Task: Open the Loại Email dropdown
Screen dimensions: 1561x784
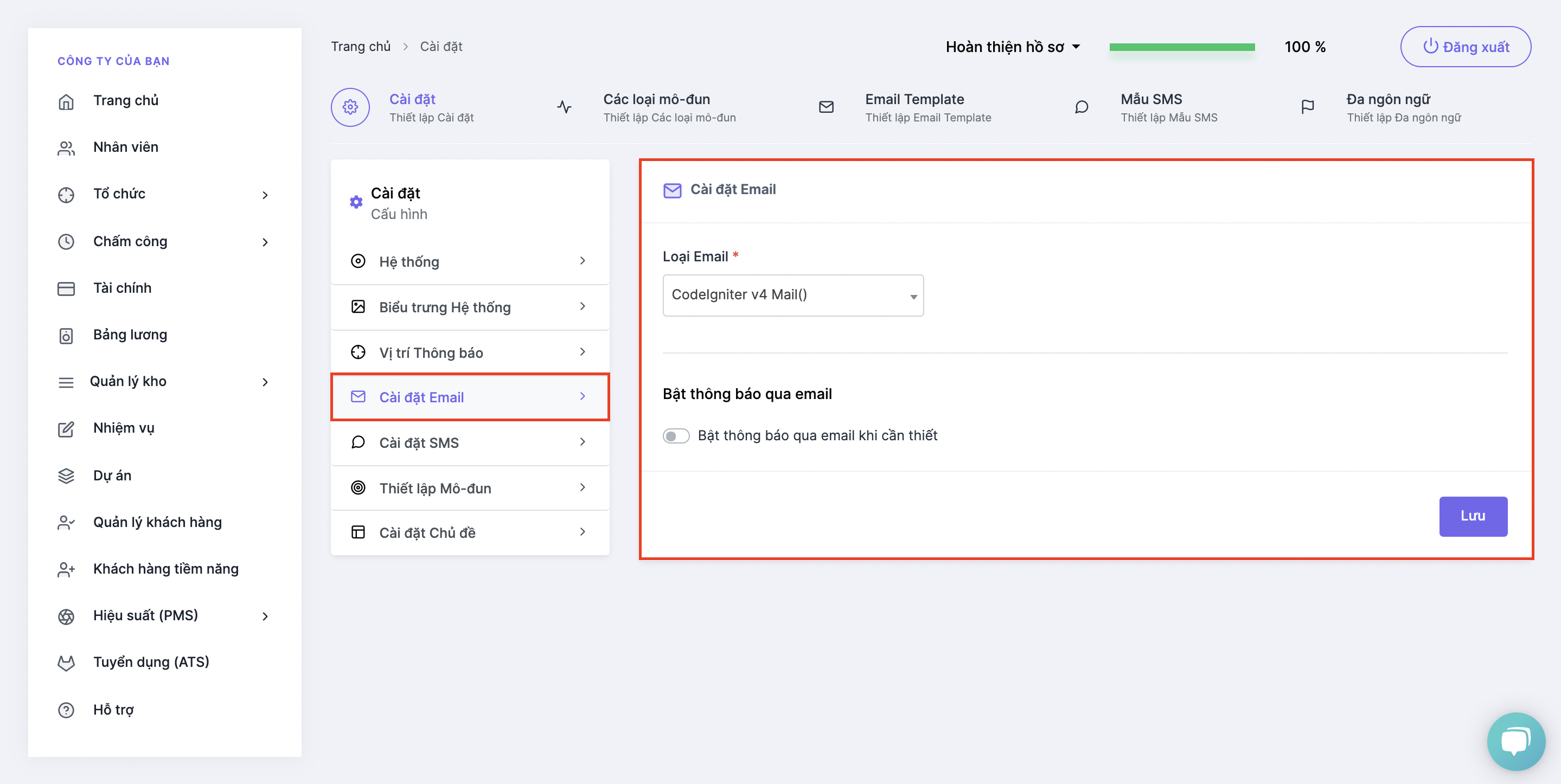Action: (x=792, y=295)
